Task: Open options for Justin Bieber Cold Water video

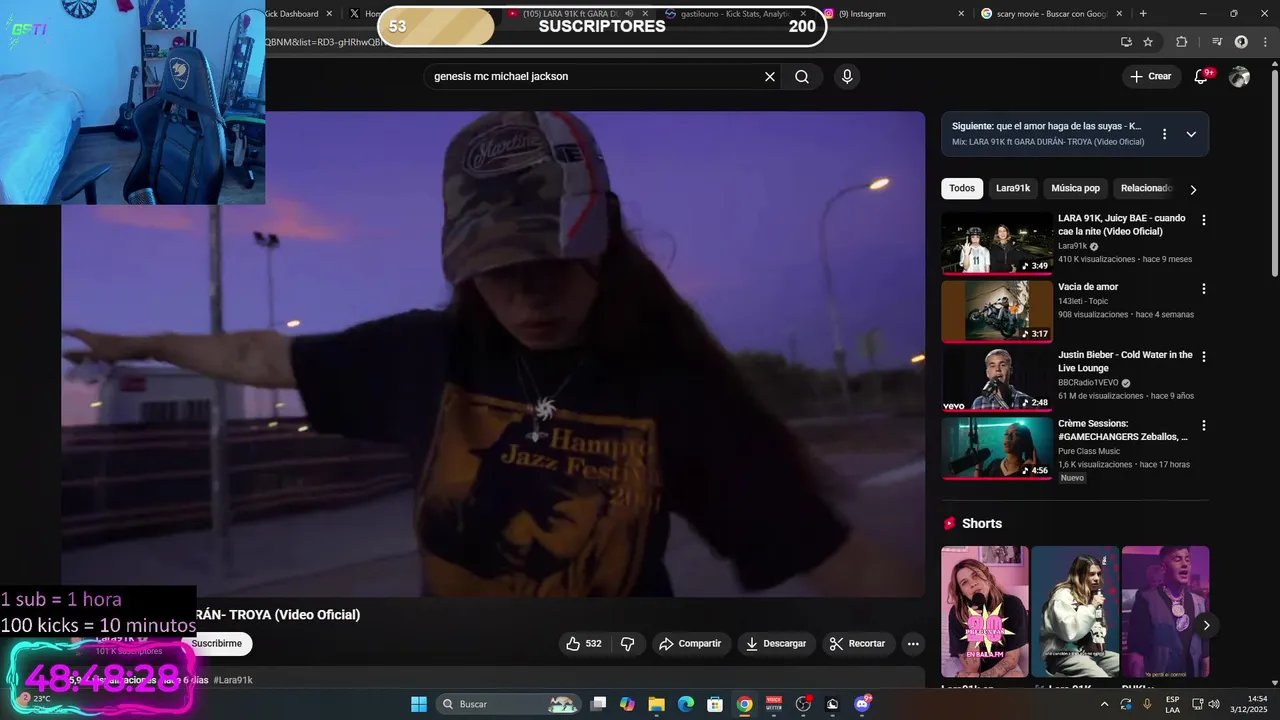Action: (x=1204, y=357)
